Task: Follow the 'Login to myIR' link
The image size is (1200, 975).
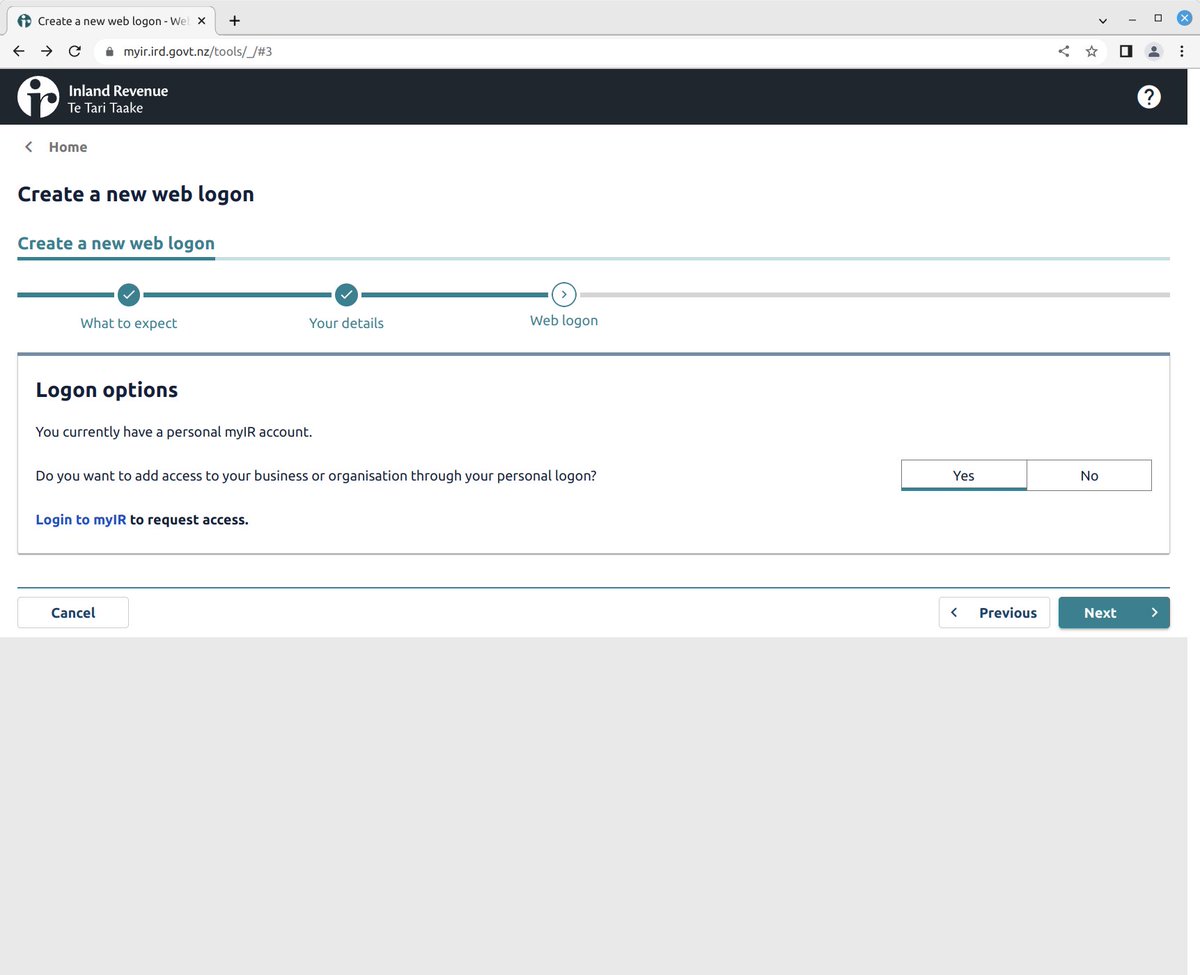Action: point(81,520)
